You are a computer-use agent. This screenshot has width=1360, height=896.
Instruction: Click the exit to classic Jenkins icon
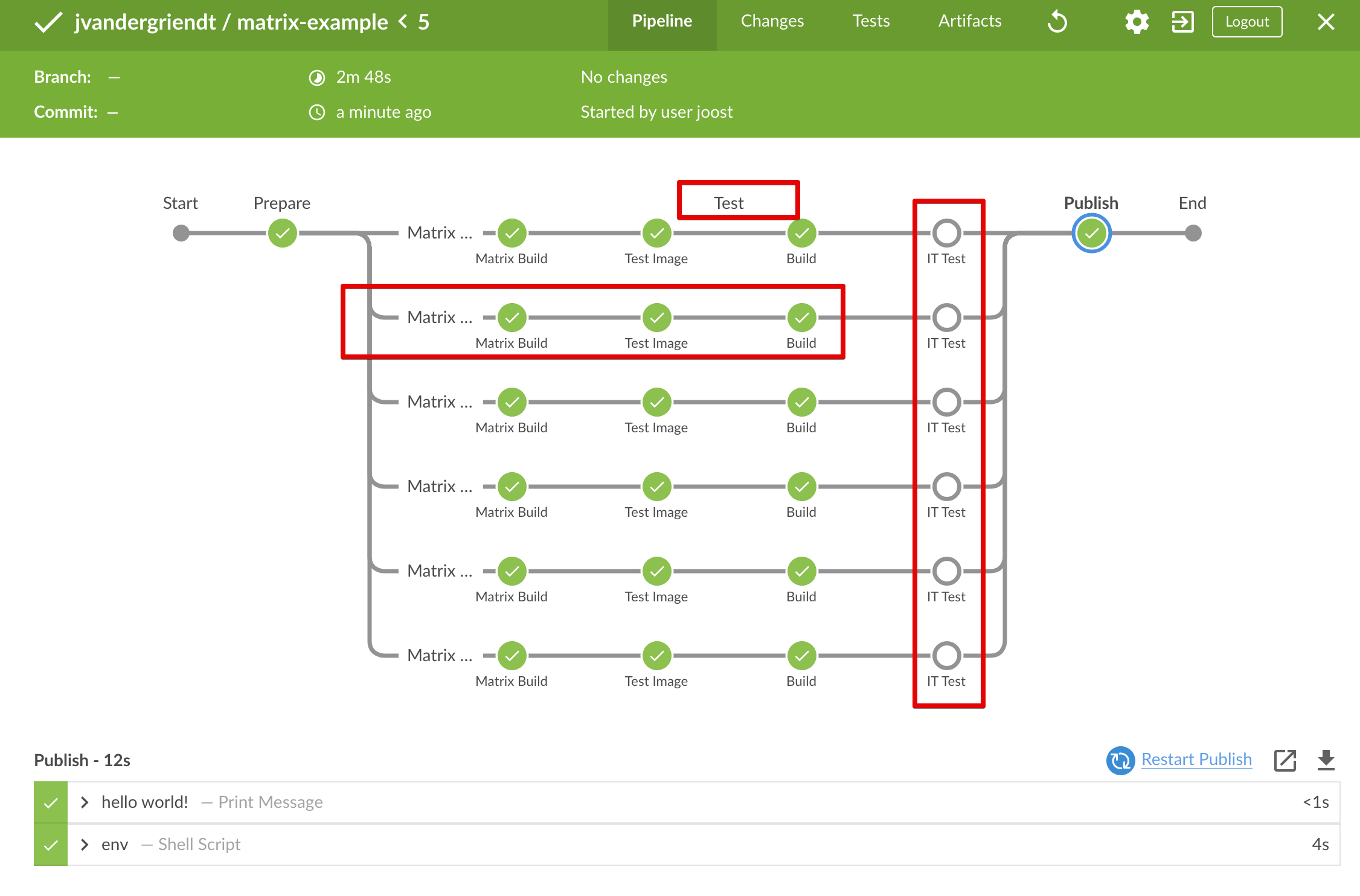[1182, 22]
